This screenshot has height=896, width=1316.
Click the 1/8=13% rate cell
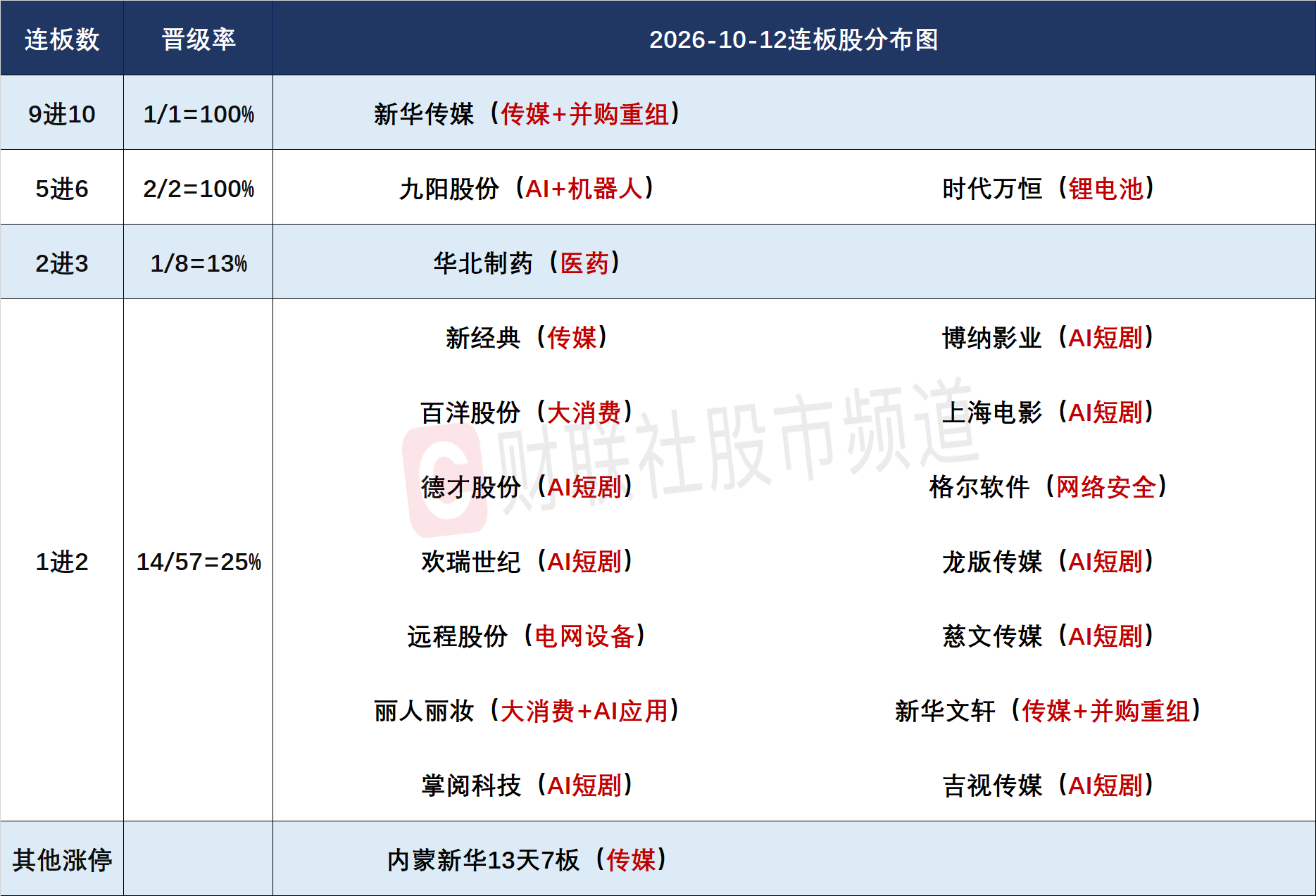(x=199, y=263)
